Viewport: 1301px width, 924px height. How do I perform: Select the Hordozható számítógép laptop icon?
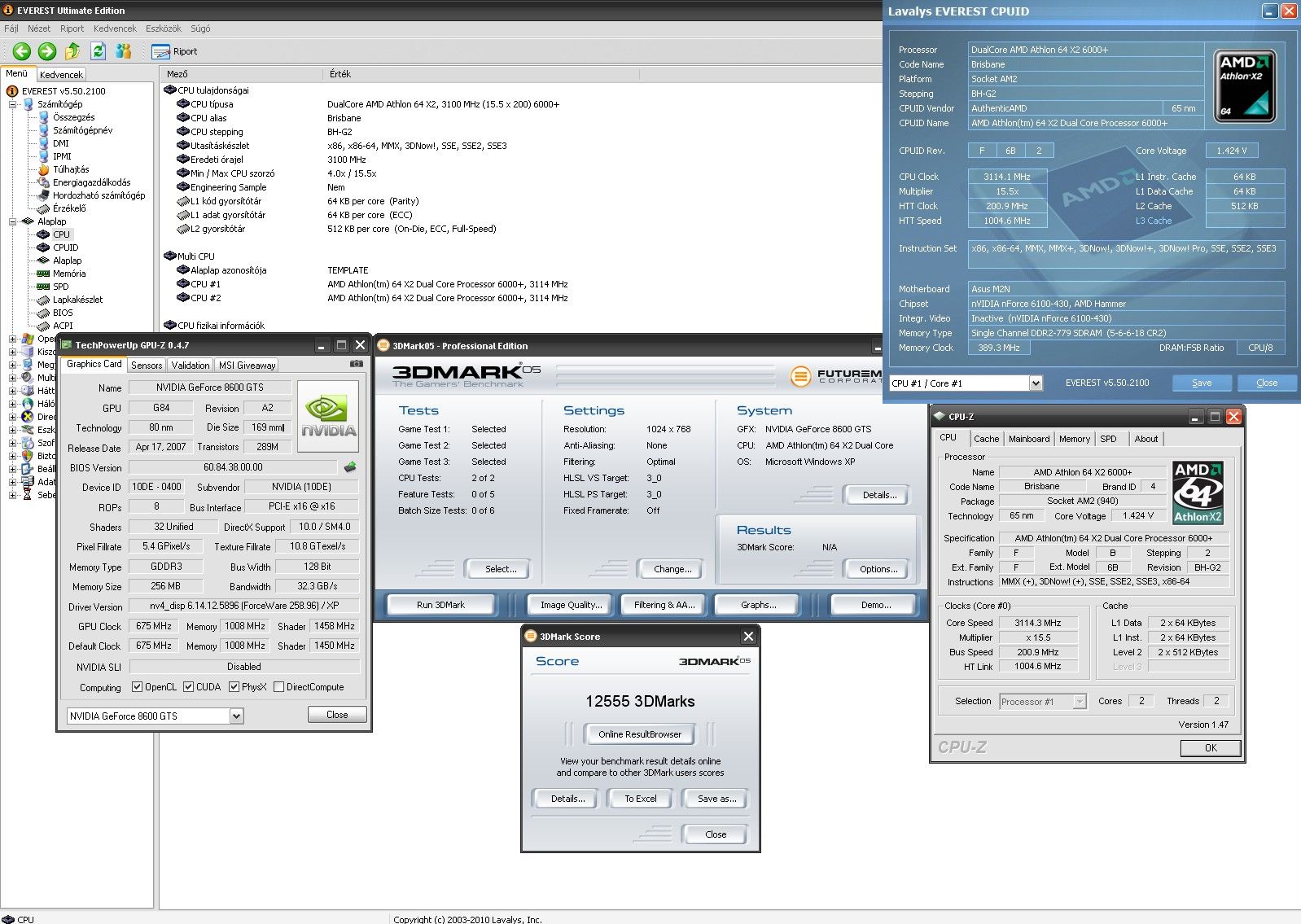coord(44,195)
